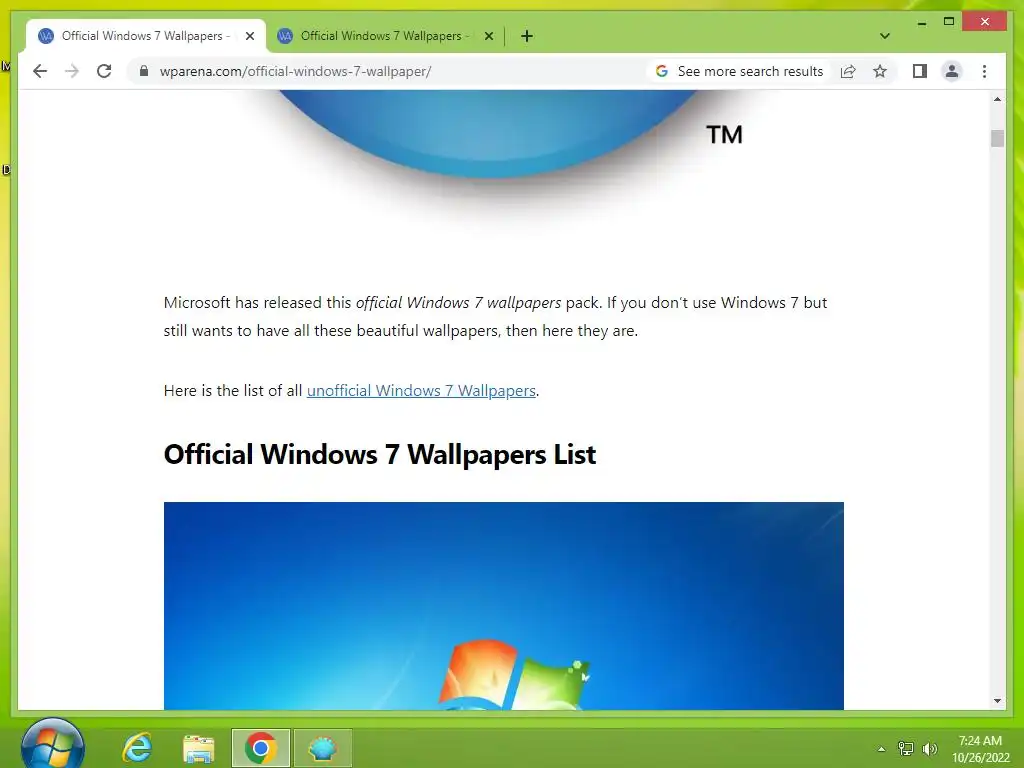Open the Chrome side panel
1024x768 pixels.
[x=920, y=71]
